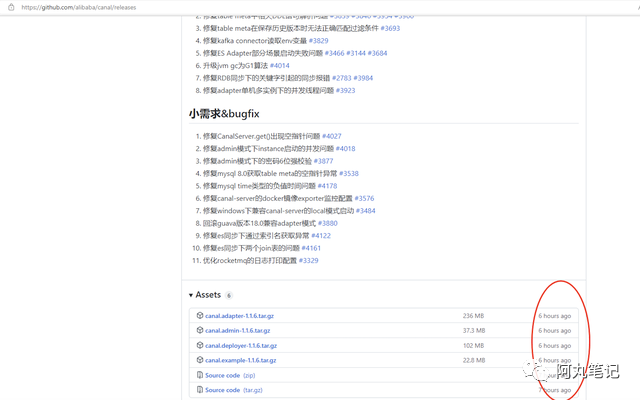This screenshot has width=640, height=400.
Task: Click the file icon beside Source code (tar.gz)
Action: (x=200, y=390)
